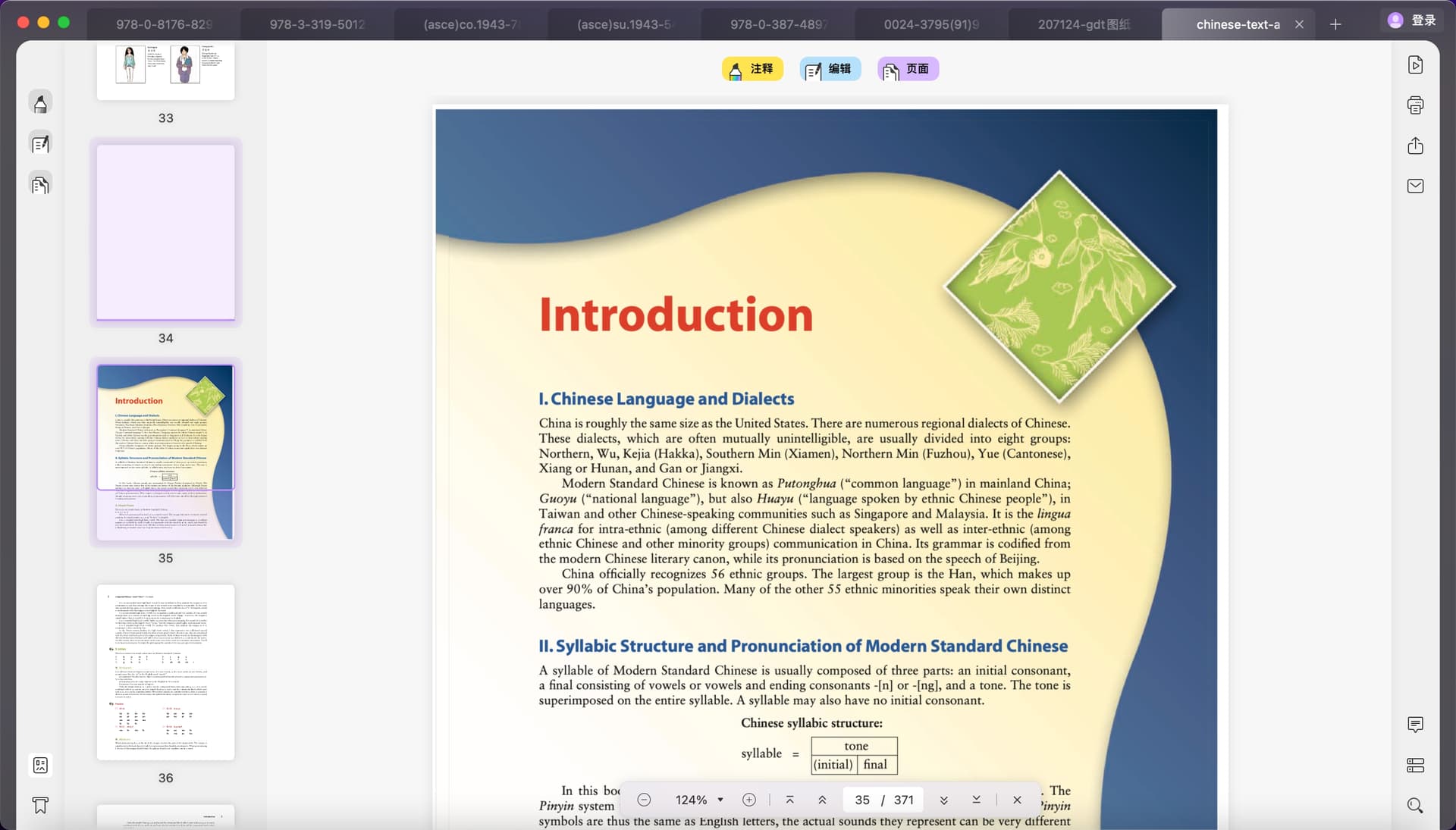This screenshot has width=1456, height=830.
Task: Toggle thumbnail panel icon in left sidebar
Action: (x=41, y=766)
